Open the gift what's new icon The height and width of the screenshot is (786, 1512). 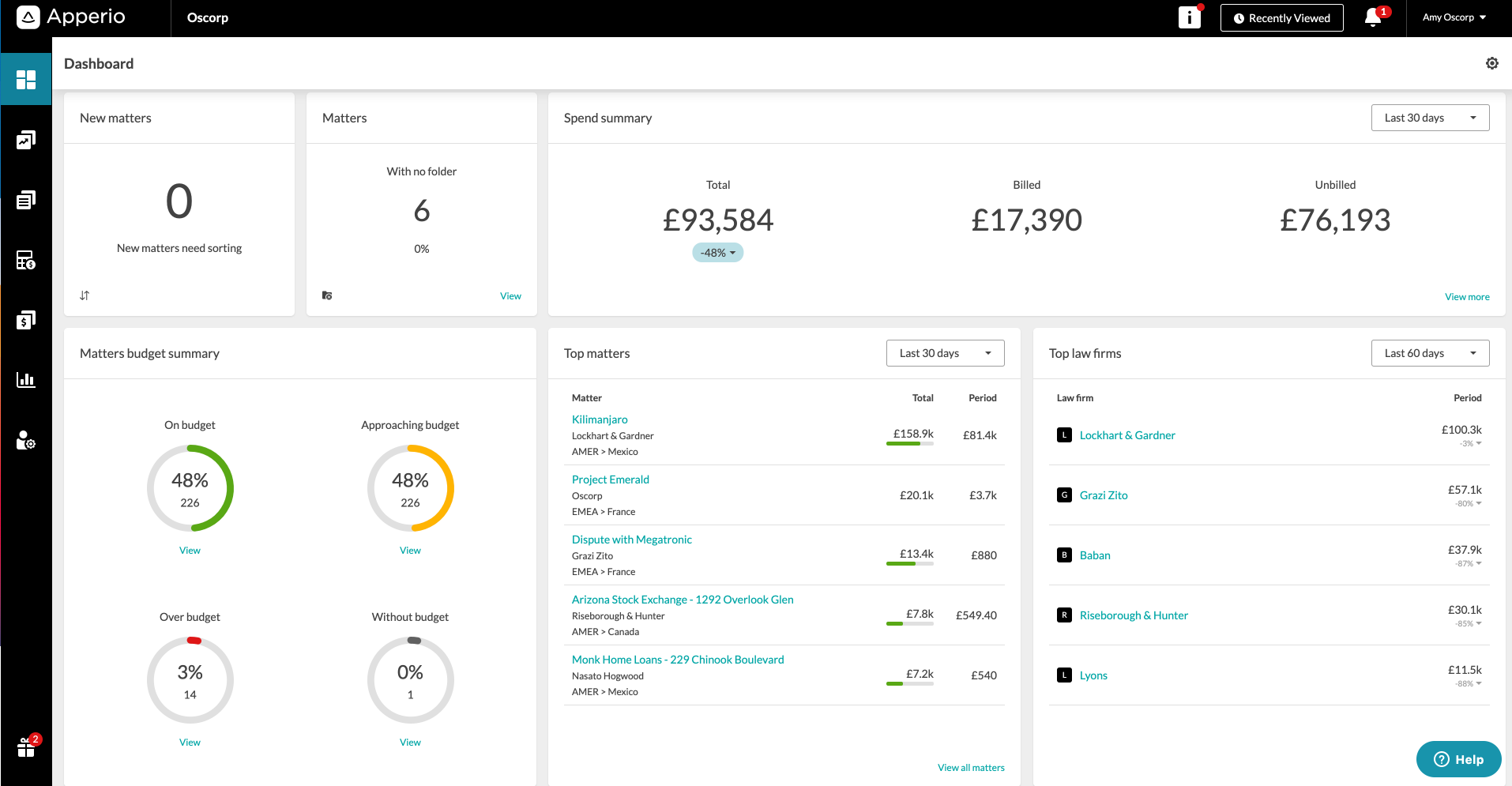point(27,747)
